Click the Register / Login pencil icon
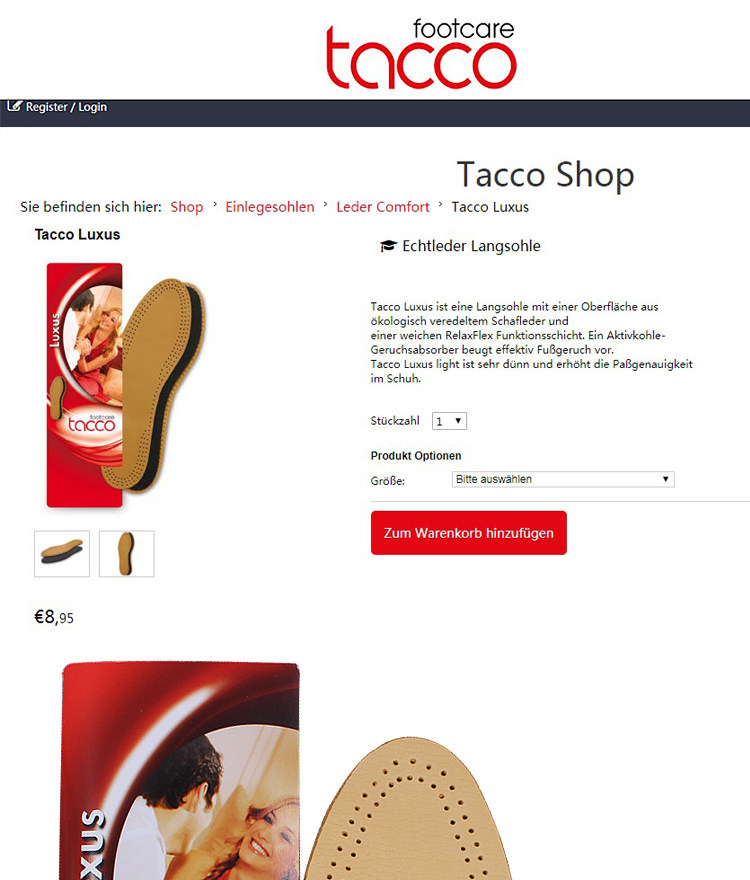 pos(15,106)
